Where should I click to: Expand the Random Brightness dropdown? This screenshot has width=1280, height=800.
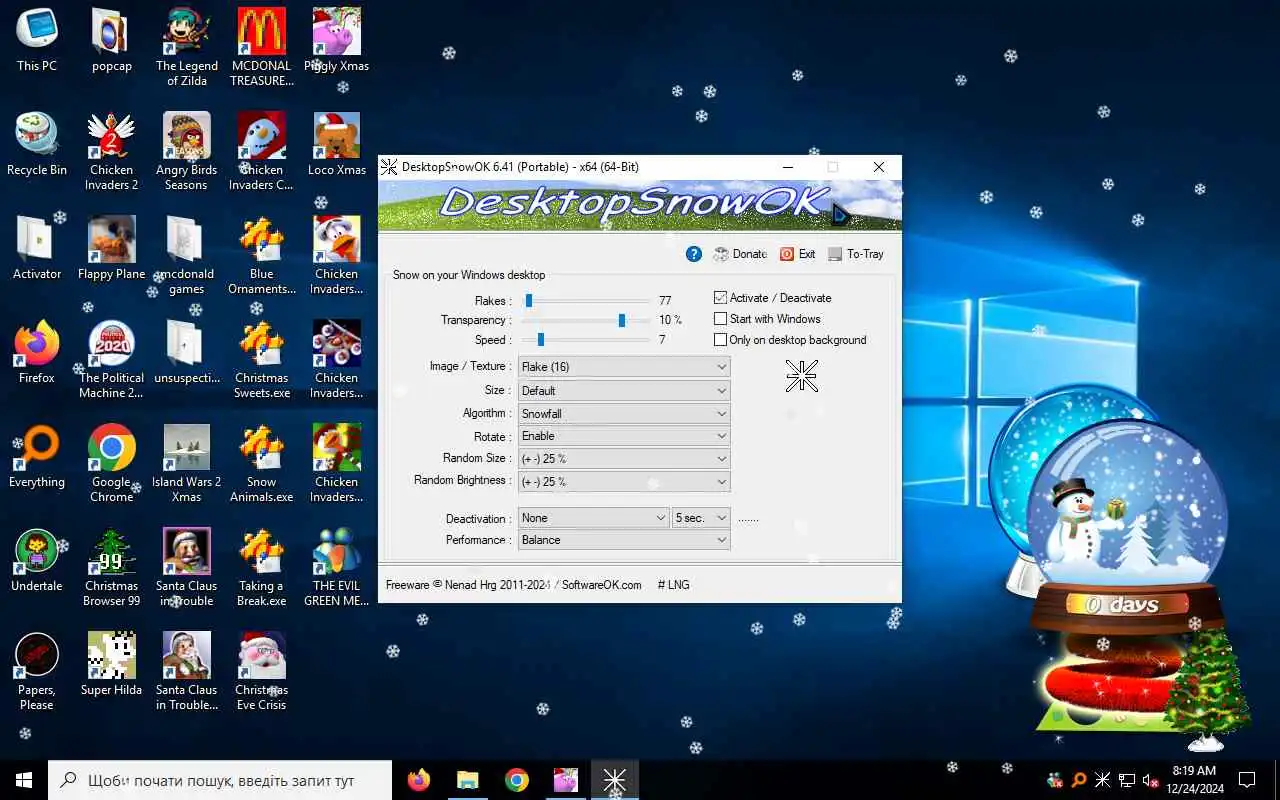(x=624, y=481)
